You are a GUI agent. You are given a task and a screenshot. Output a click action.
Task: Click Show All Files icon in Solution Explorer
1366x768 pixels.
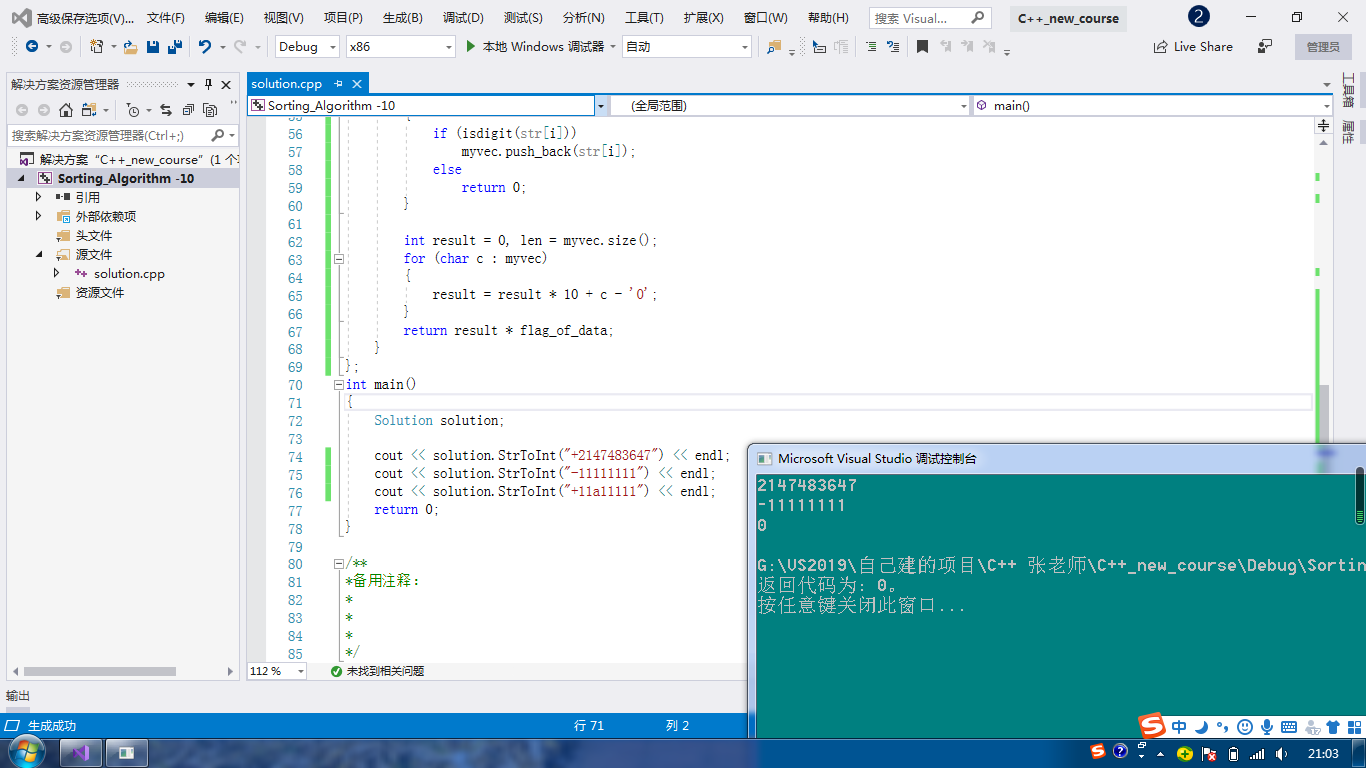[210, 110]
